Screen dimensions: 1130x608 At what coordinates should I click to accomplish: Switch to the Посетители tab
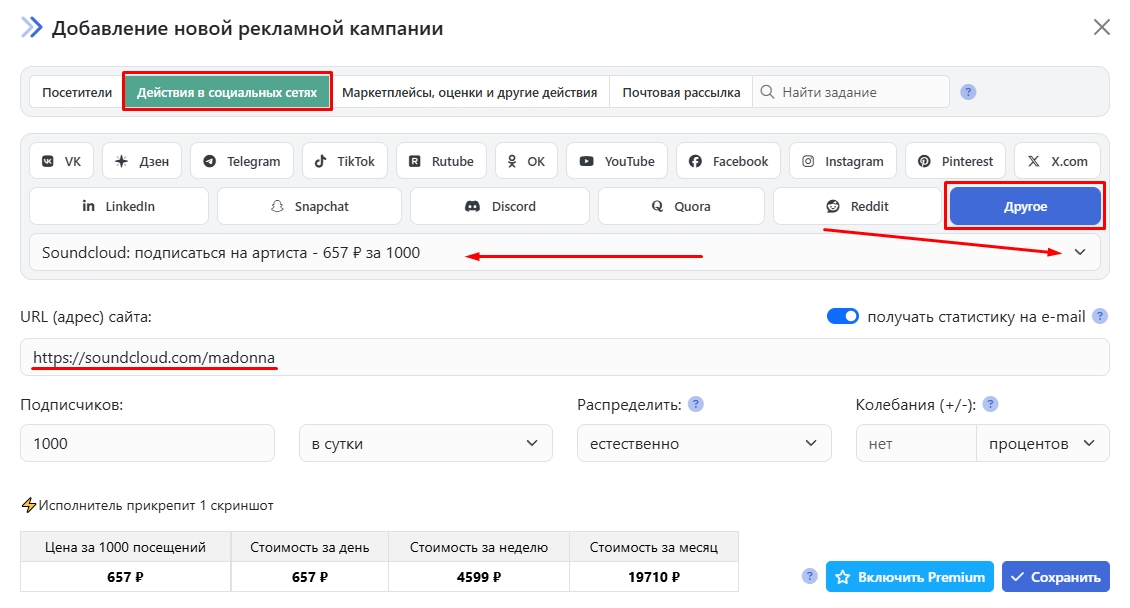(x=77, y=92)
